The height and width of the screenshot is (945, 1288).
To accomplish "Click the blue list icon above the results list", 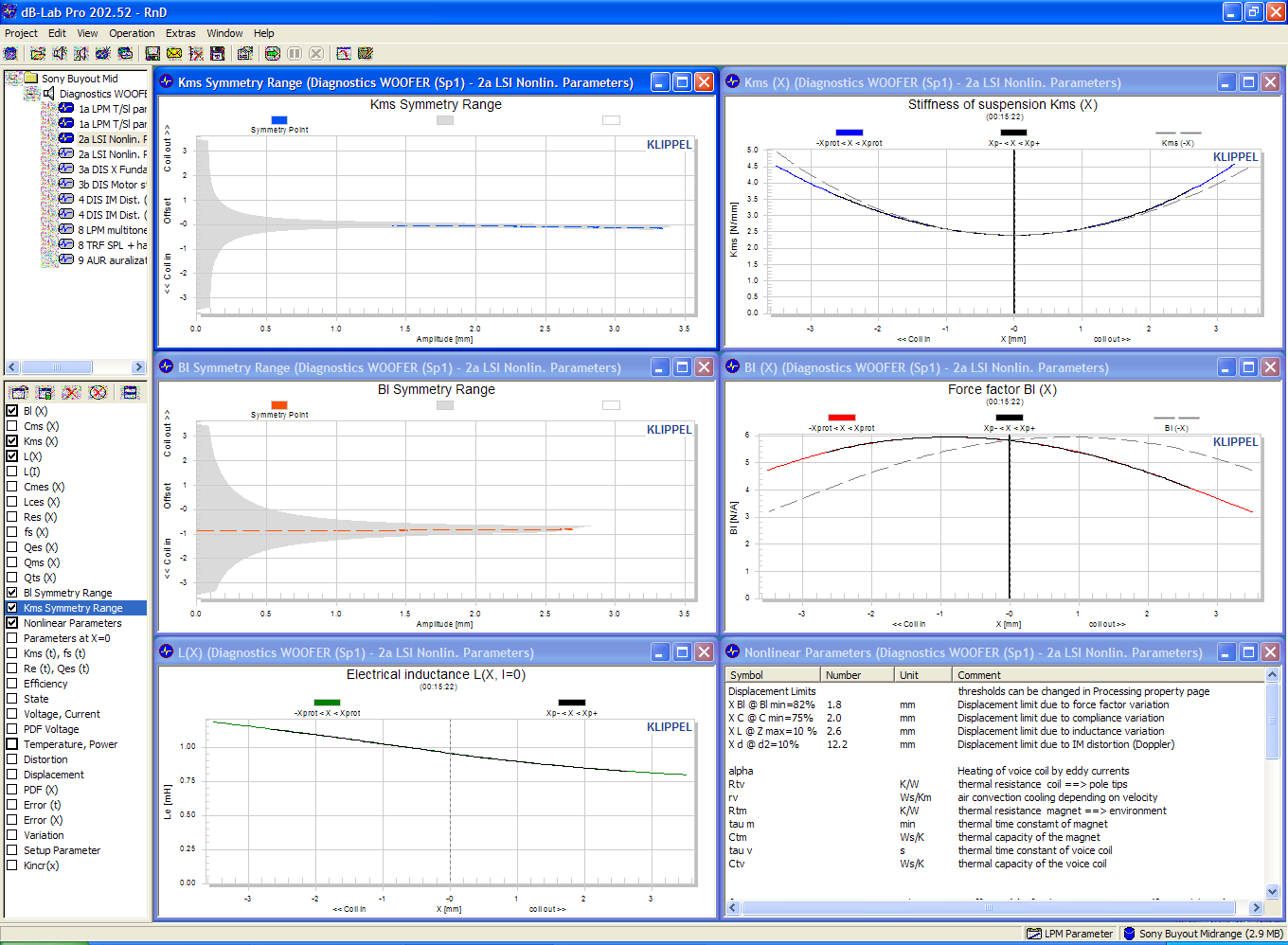I will 131,392.
